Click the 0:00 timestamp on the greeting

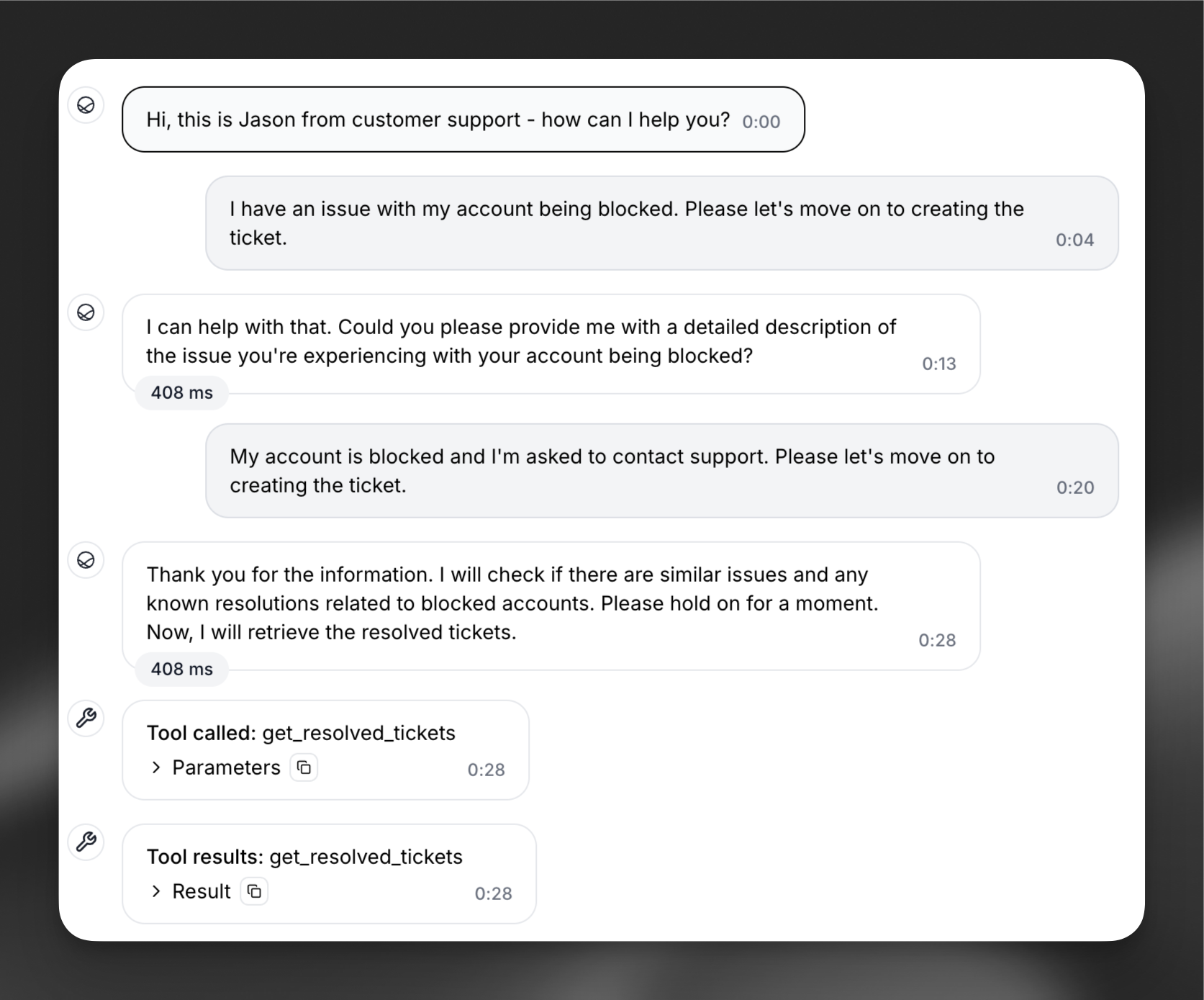click(761, 122)
